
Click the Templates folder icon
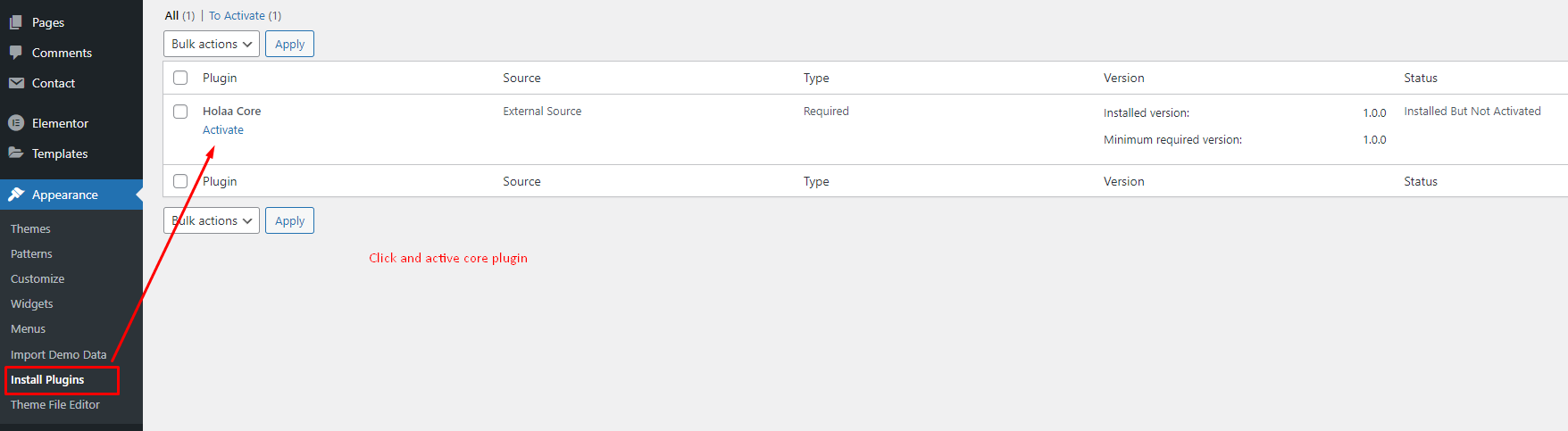point(16,153)
